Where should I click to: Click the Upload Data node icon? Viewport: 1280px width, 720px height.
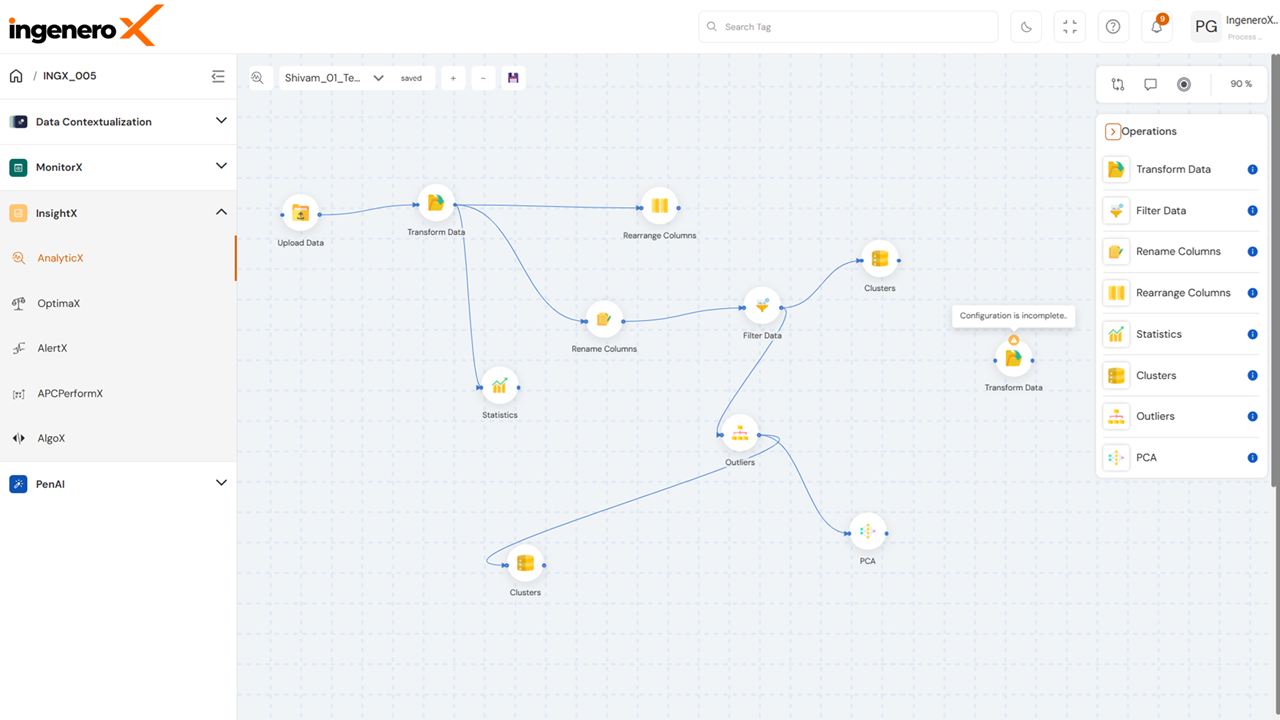click(x=300, y=213)
